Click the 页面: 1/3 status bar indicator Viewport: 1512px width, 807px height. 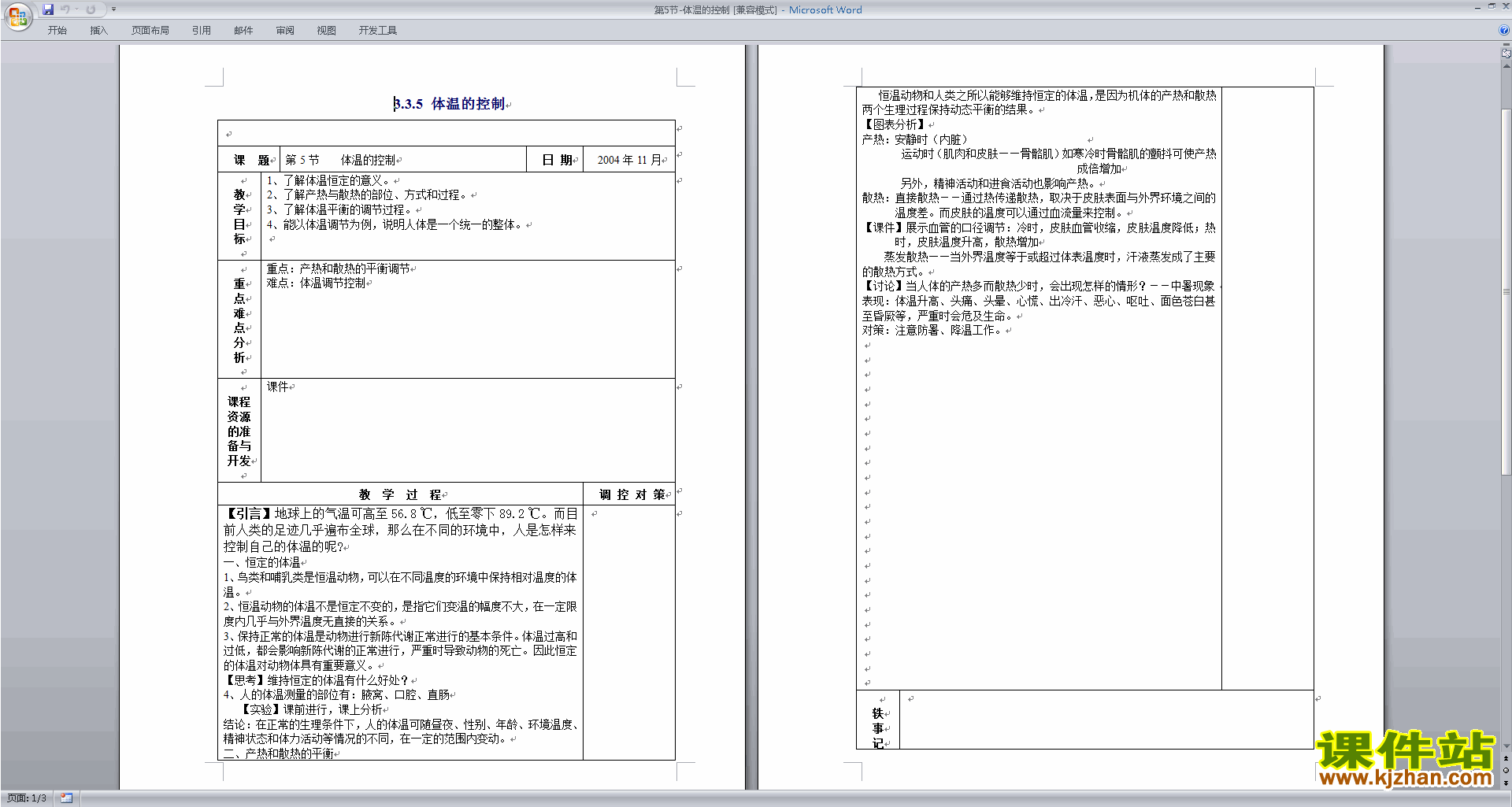click(27, 798)
